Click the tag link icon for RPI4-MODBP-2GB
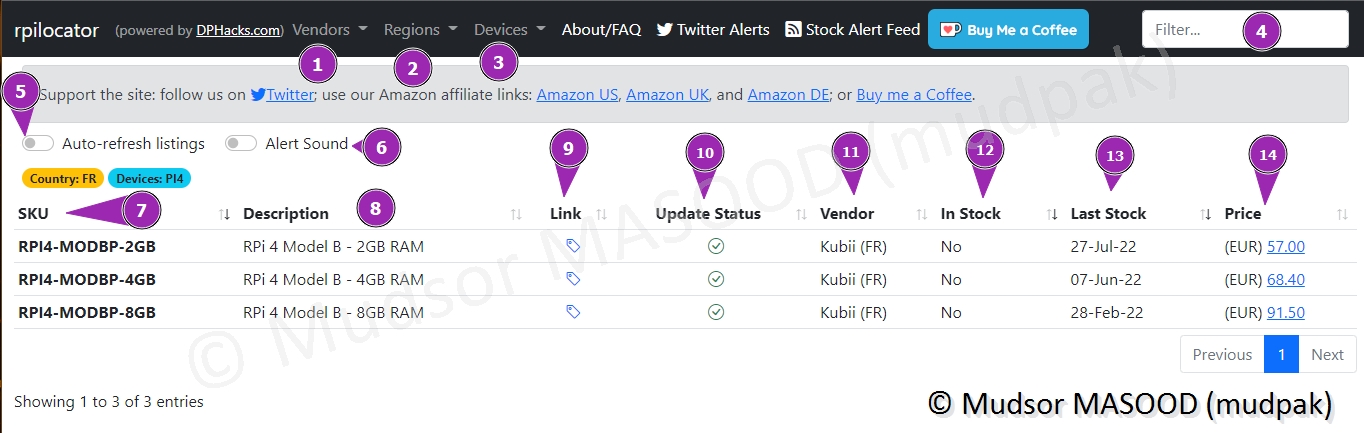This screenshot has height=433, width=1364. 573,246
